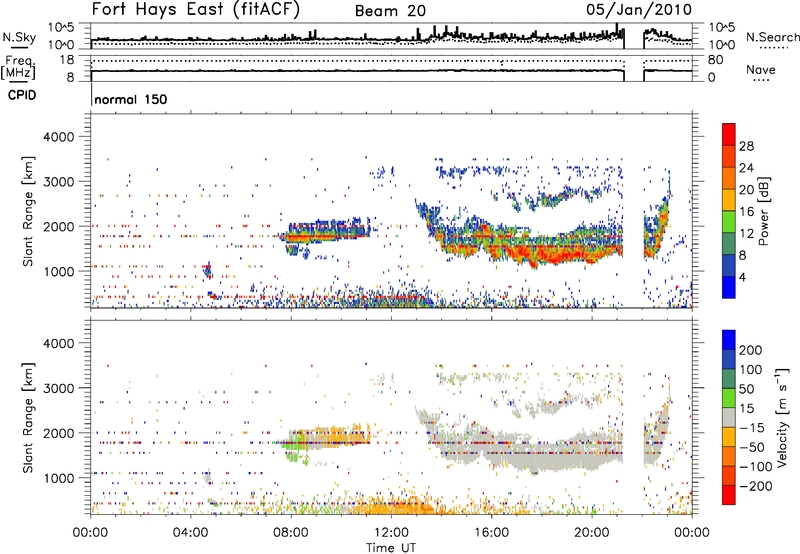Screen dimensions: 800x554
Task: Click 'Slant Range [km]' label of velocity panel
Action: [x=28, y=418]
